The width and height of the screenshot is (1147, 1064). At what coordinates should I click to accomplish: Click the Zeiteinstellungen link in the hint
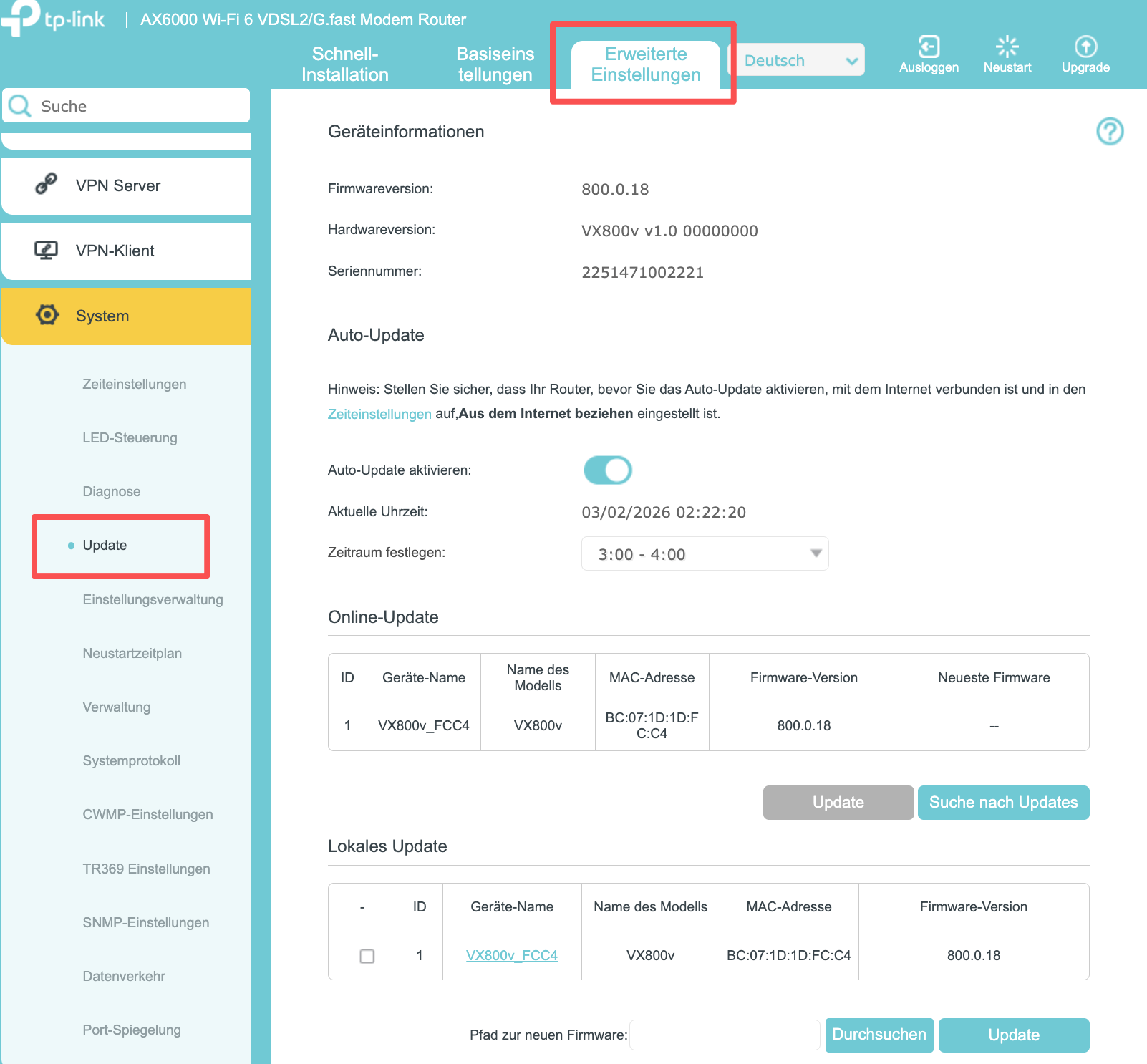(380, 414)
